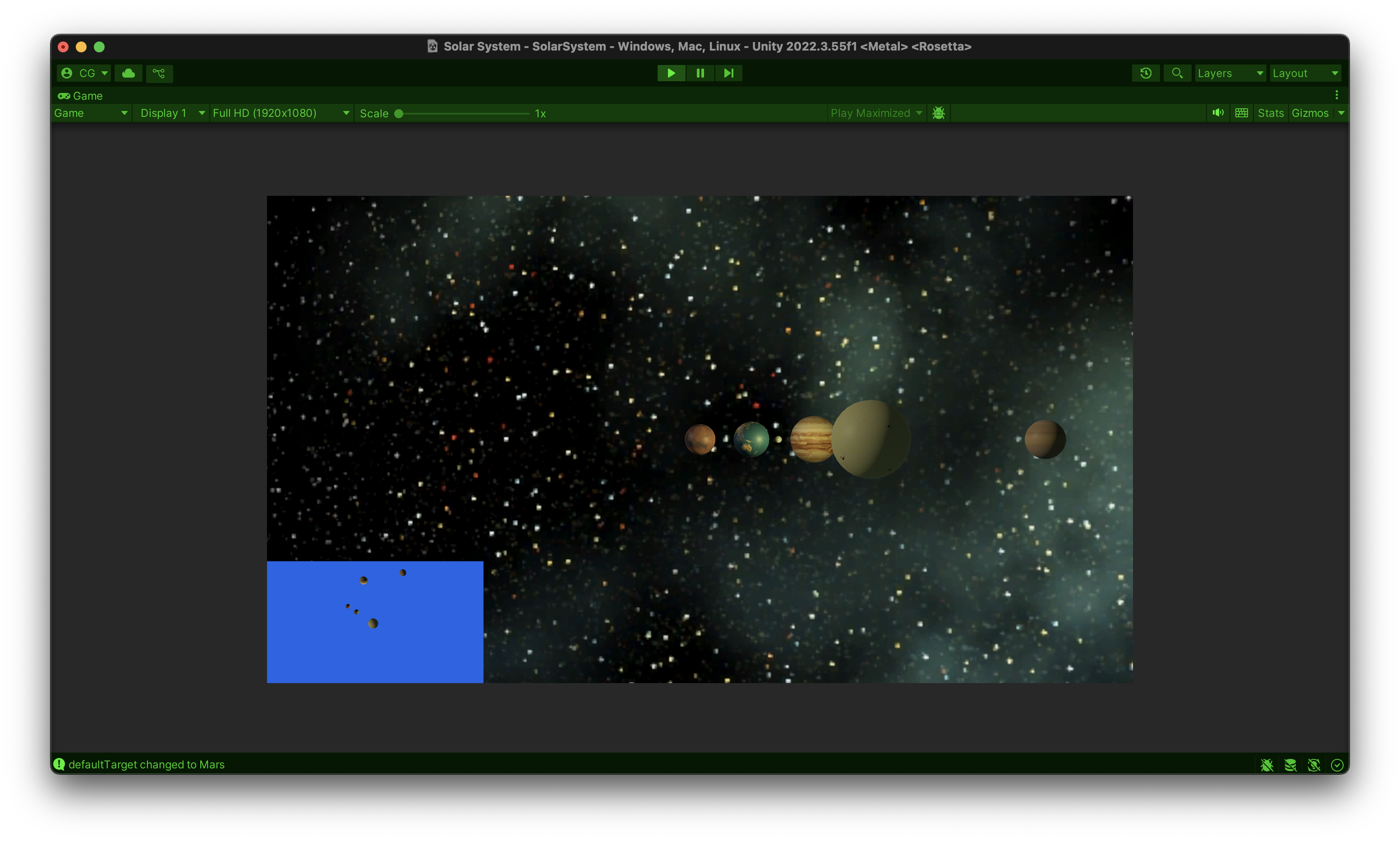Toggle the Stats overlay
The width and height of the screenshot is (1400, 841).
tap(1271, 113)
